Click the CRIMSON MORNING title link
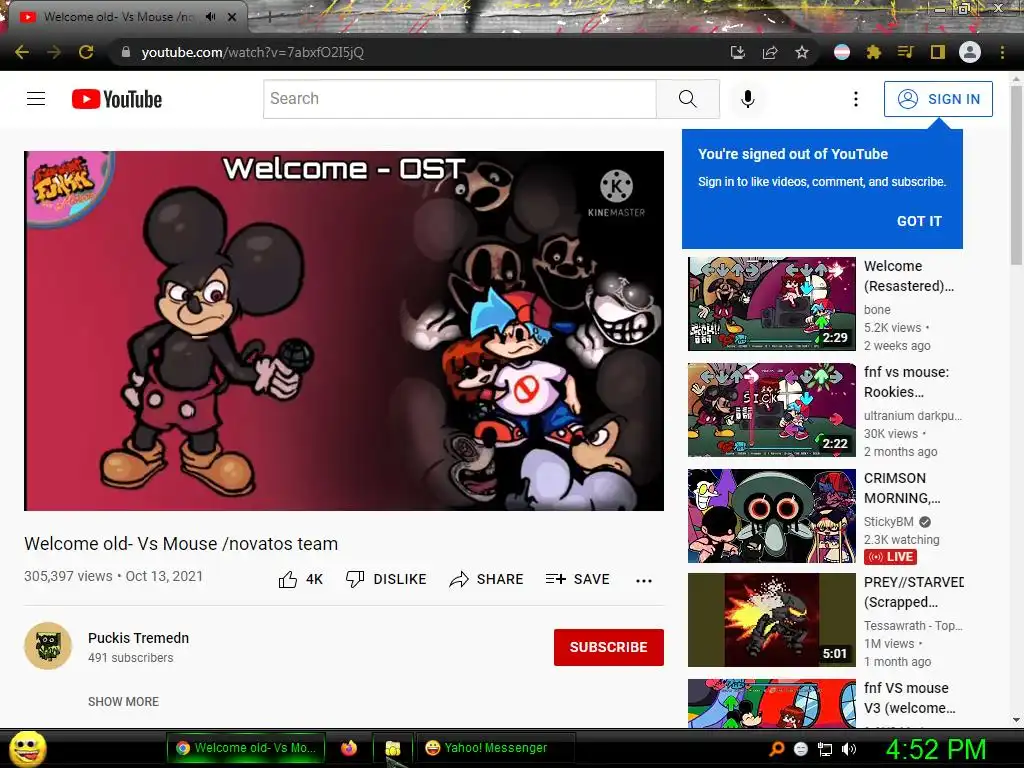This screenshot has height=768, width=1024. pyautogui.click(x=903, y=488)
